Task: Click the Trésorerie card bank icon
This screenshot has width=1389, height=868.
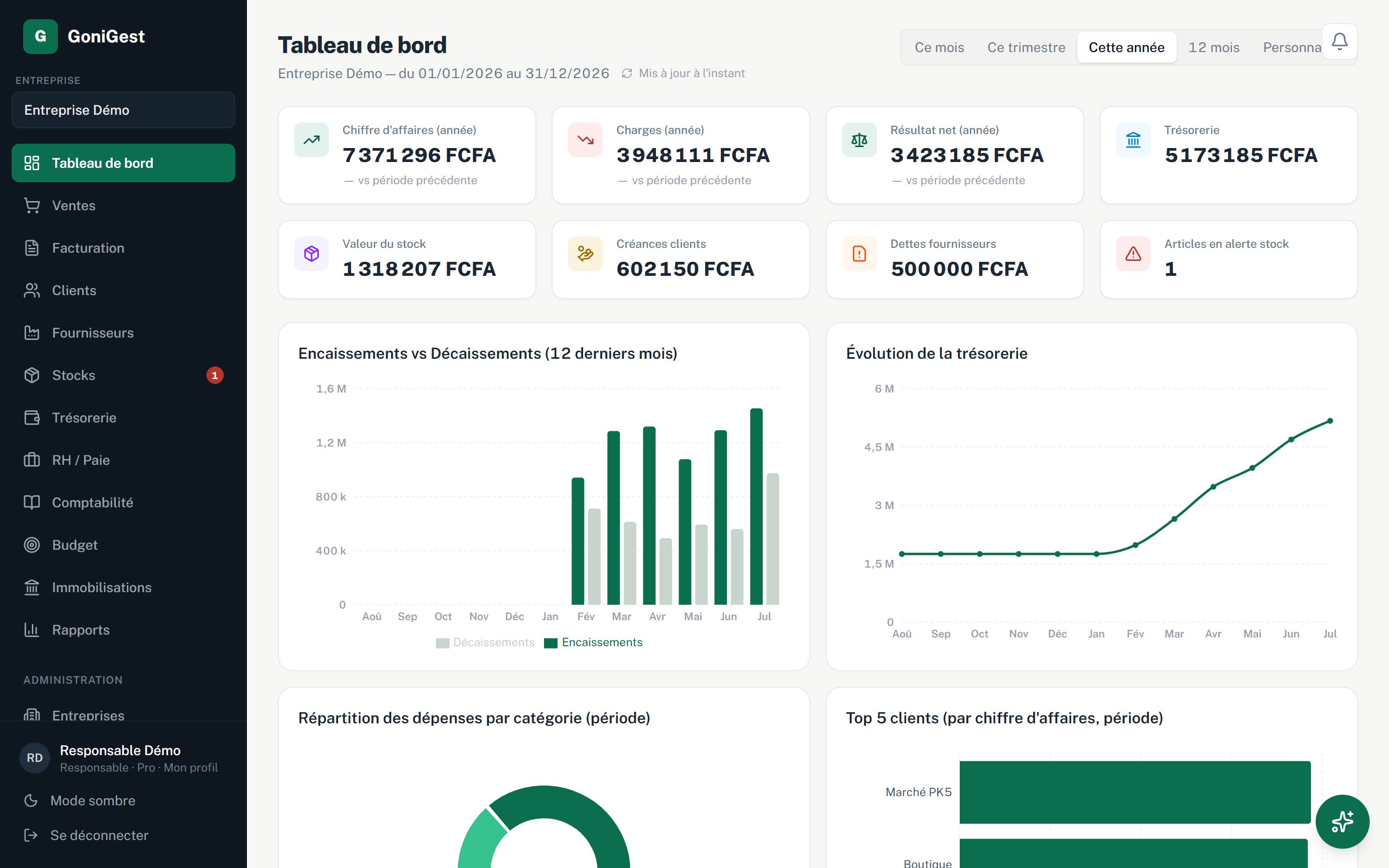Action: click(x=1133, y=139)
